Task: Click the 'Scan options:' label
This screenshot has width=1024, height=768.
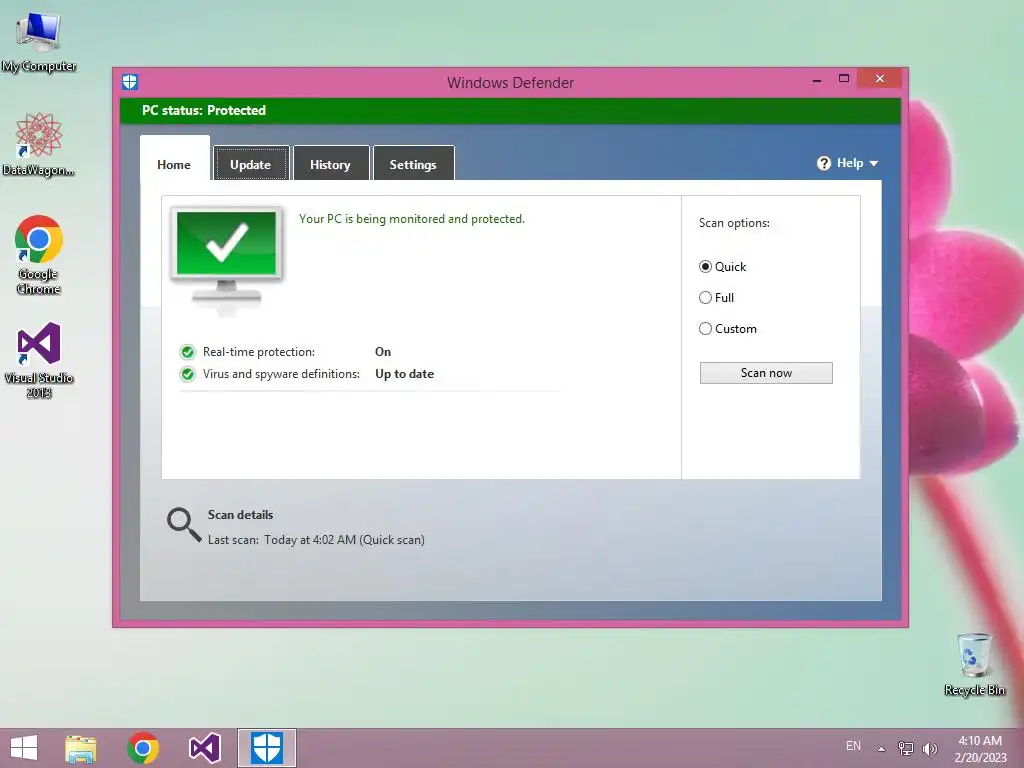Action: (x=734, y=223)
